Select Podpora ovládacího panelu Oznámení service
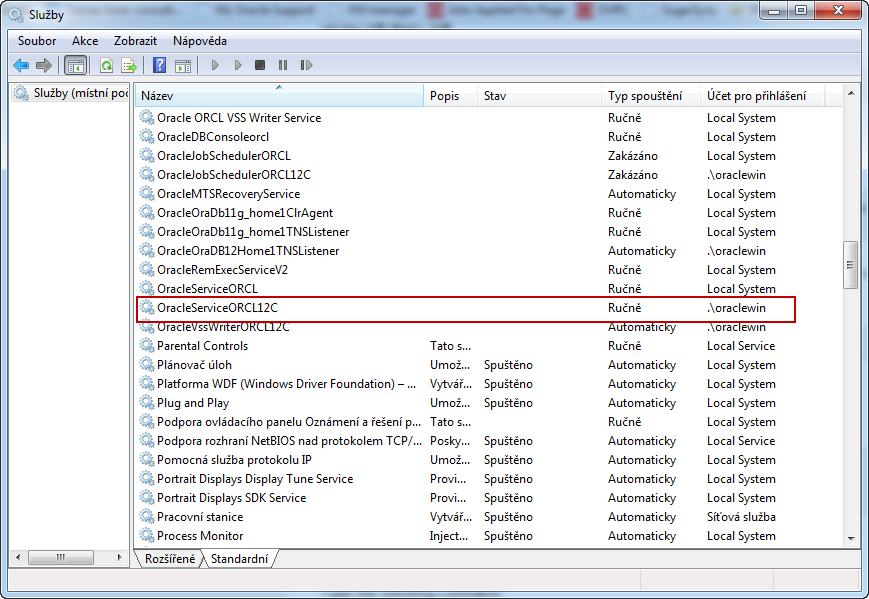Image resolution: width=869 pixels, height=599 pixels. click(289, 422)
